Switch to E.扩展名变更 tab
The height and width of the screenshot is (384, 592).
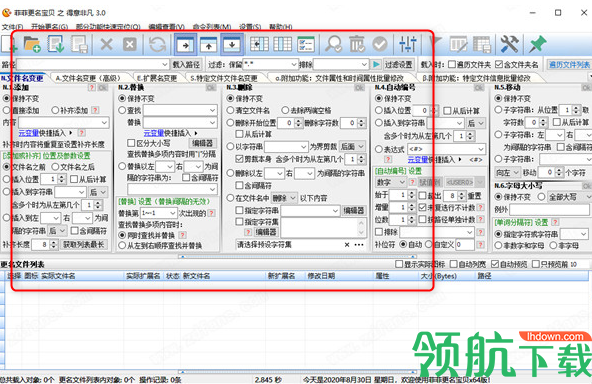coord(157,78)
